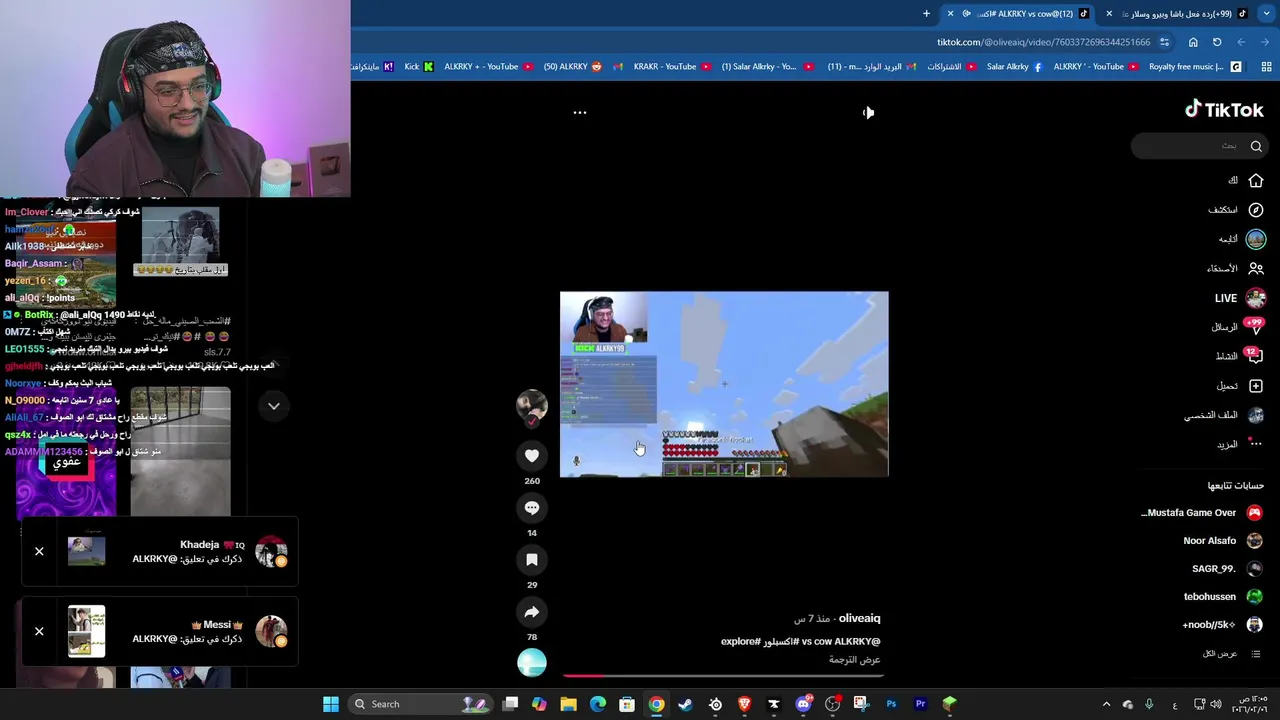The width and height of the screenshot is (1280, 720).
Task: Open Premiere Pro from the taskbar
Action: (x=920, y=704)
